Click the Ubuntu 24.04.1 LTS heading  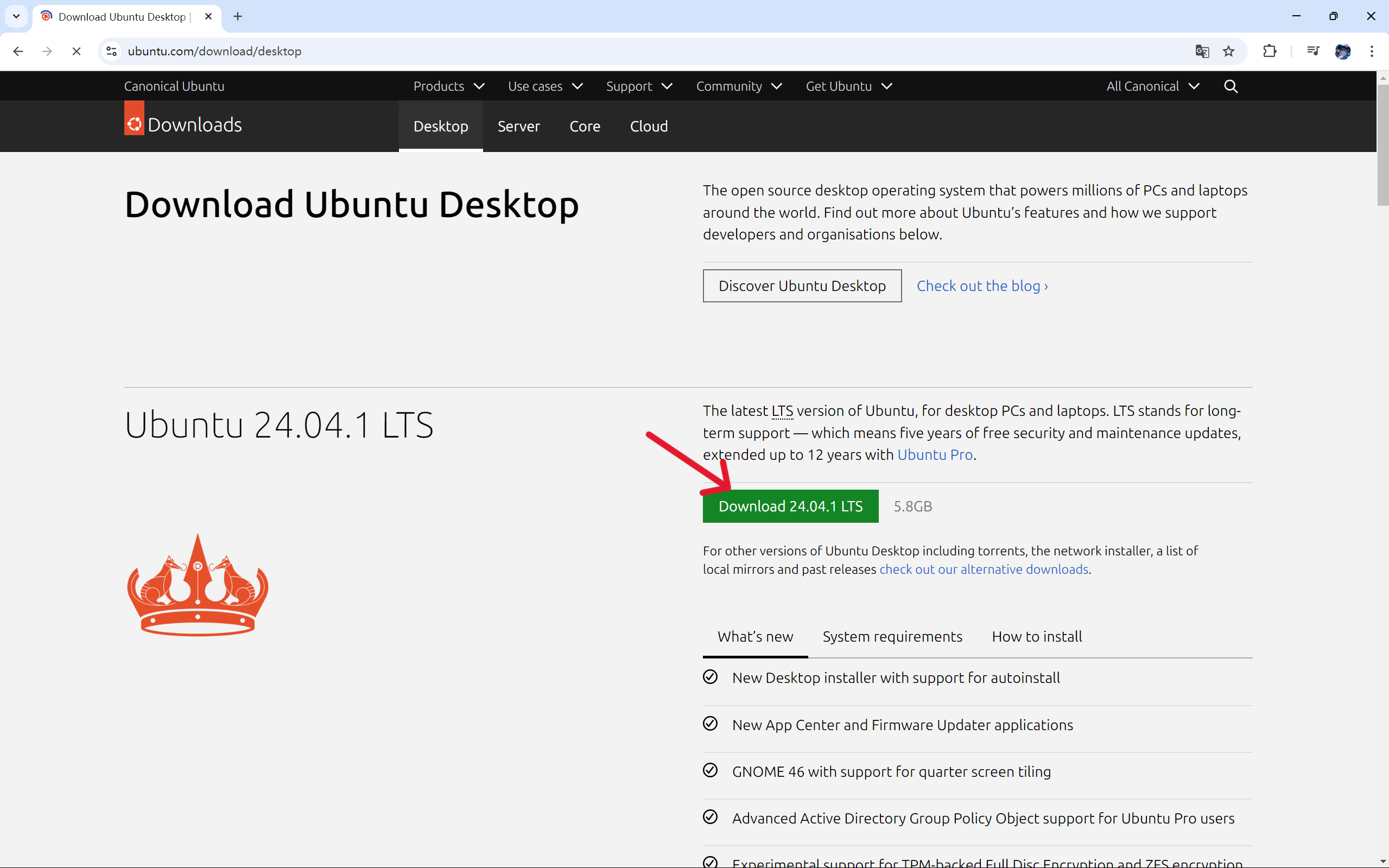click(279, 426)
